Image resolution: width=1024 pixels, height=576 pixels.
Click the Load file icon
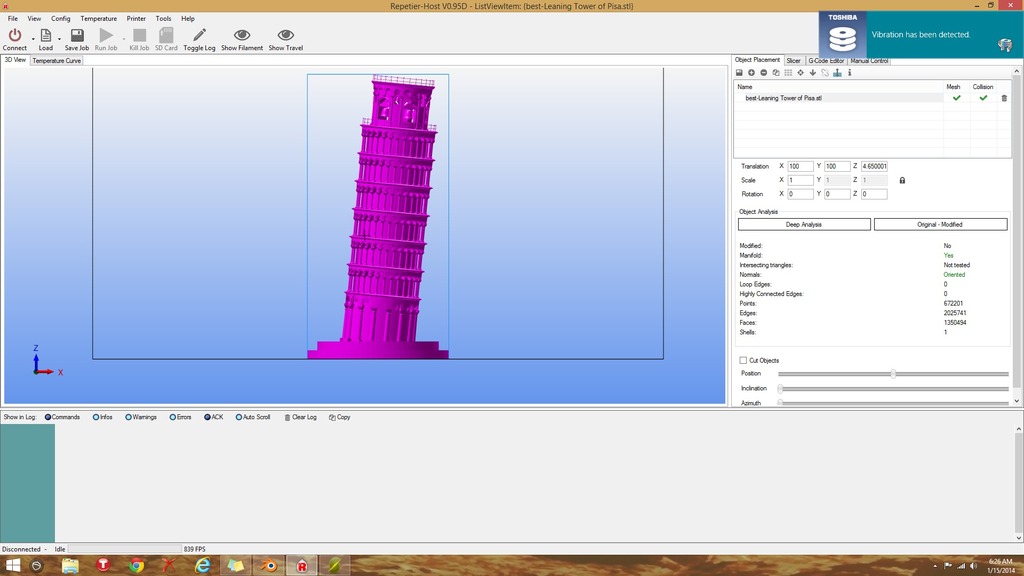[46, 35]
